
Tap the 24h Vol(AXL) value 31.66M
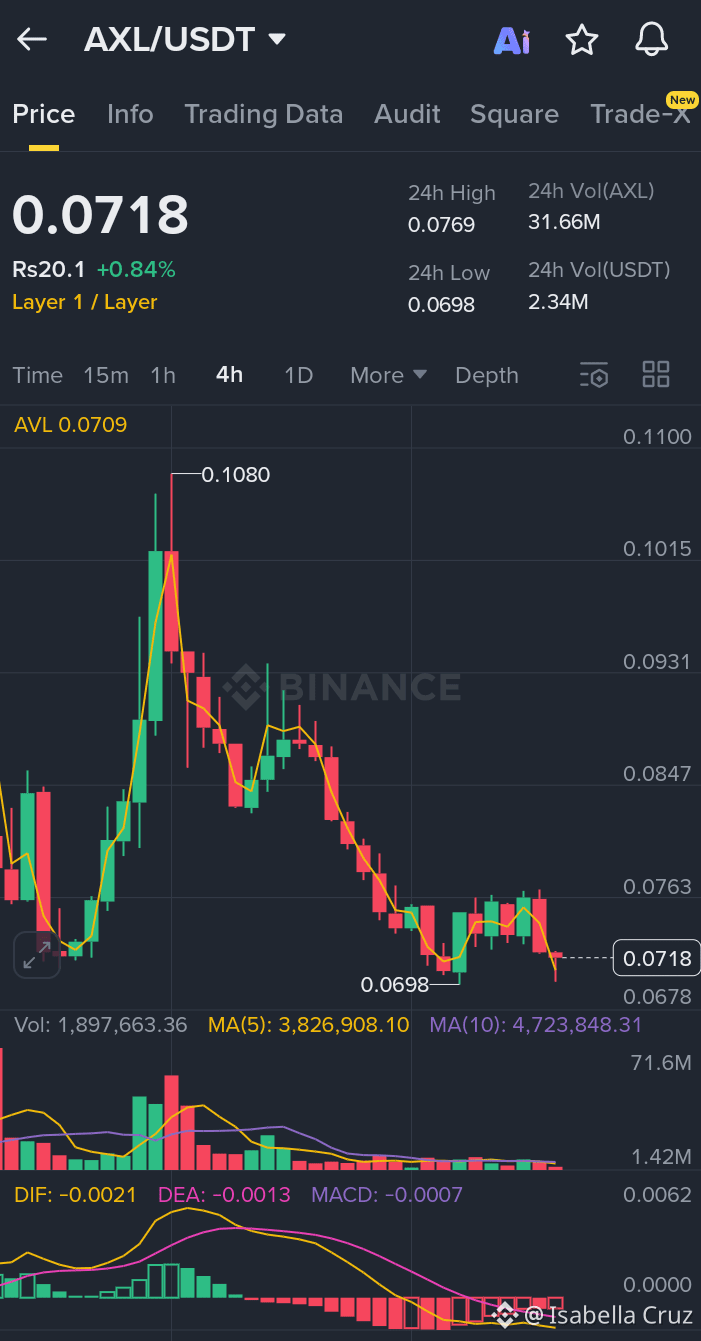[564, 222]
